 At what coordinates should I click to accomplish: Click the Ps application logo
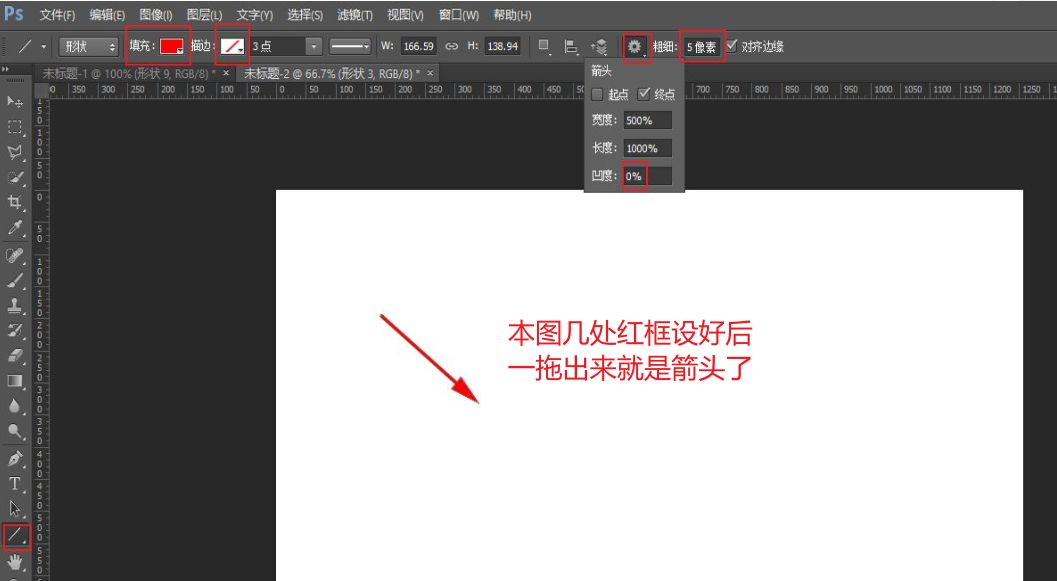[x=13, y=13]
